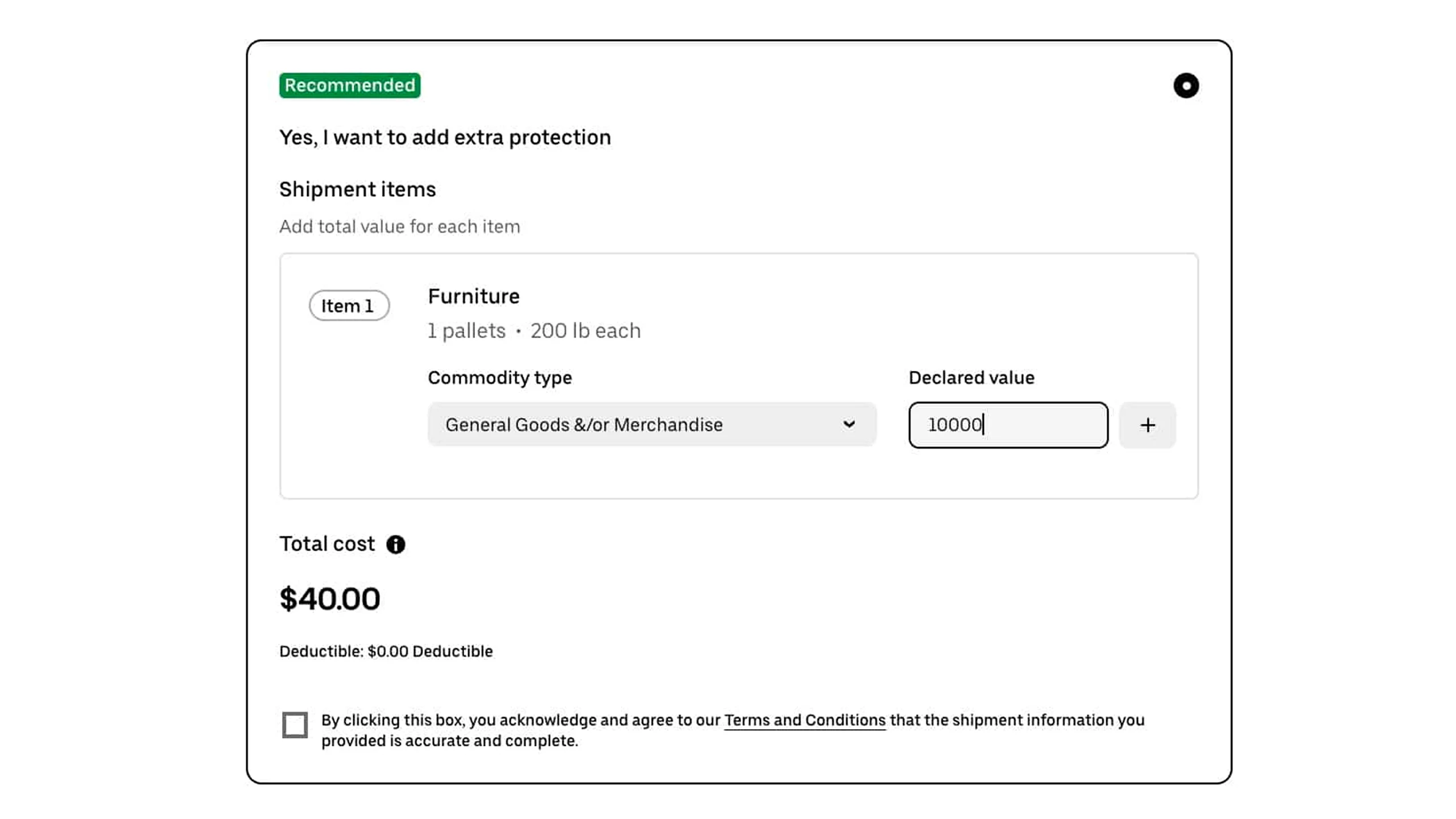Image resolution: width=1456 pixels, height=819 pixels.
Task: Click inside the Declared value field
Action: click(x=1007, y=425)
